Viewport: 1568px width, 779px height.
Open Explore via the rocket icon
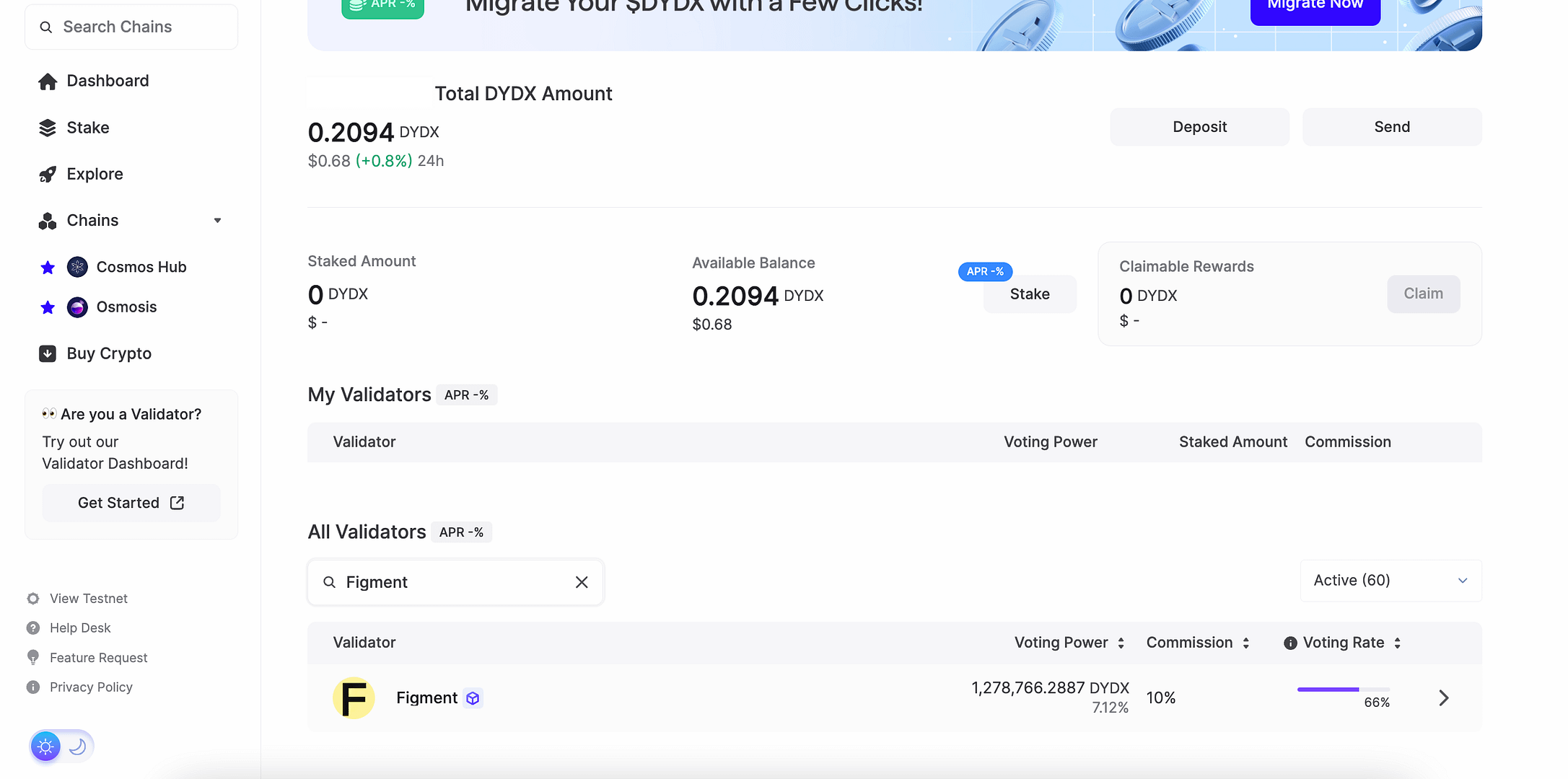[48, 173]
